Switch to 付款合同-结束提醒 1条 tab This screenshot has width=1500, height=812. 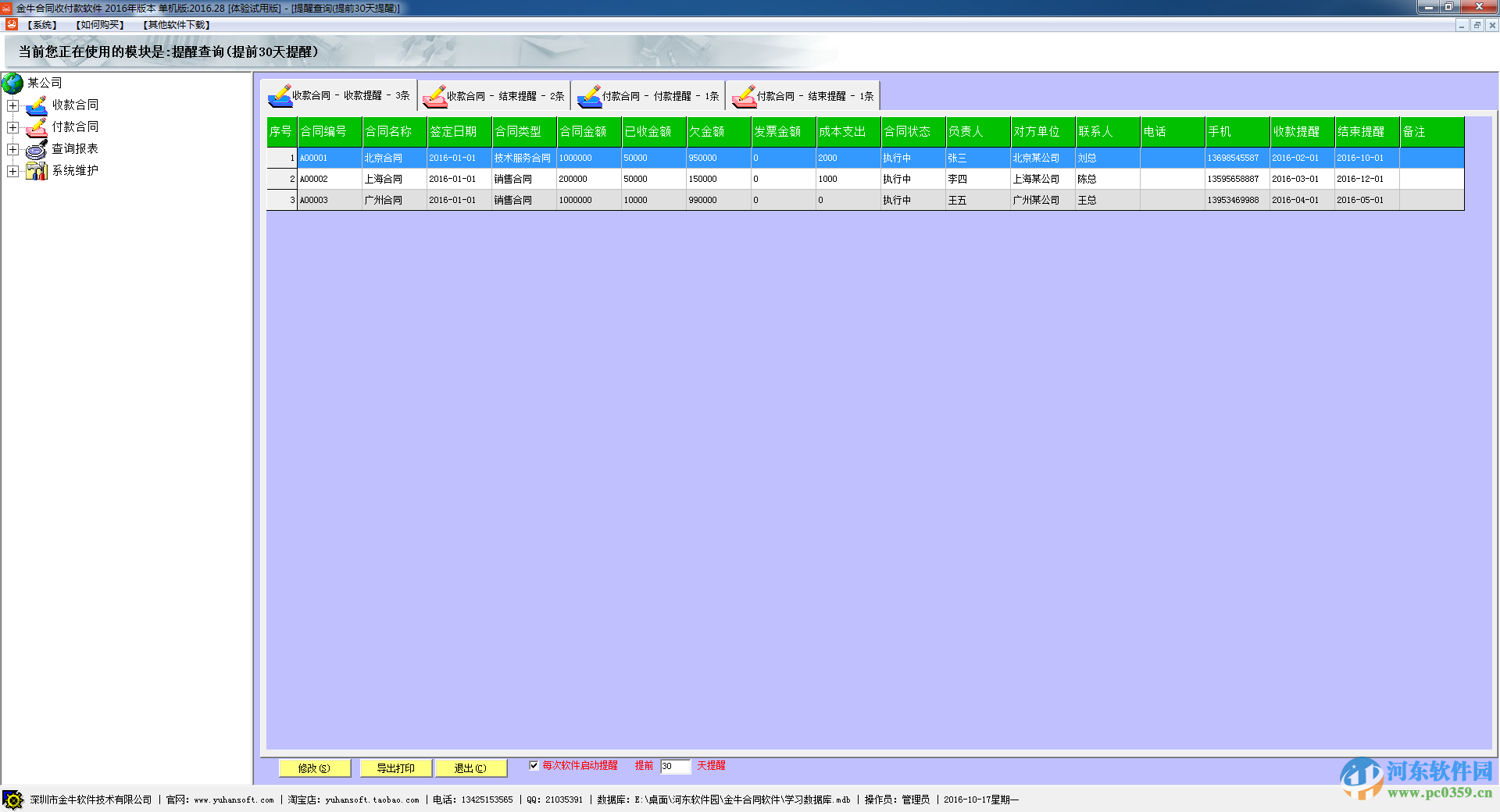(x=803, y=95)
